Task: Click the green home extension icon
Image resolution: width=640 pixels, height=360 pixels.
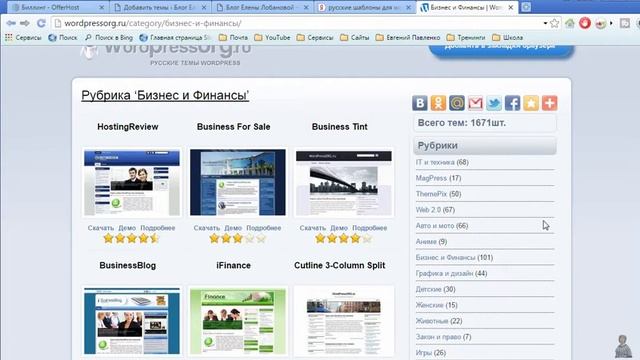Action: coord(570,23)
